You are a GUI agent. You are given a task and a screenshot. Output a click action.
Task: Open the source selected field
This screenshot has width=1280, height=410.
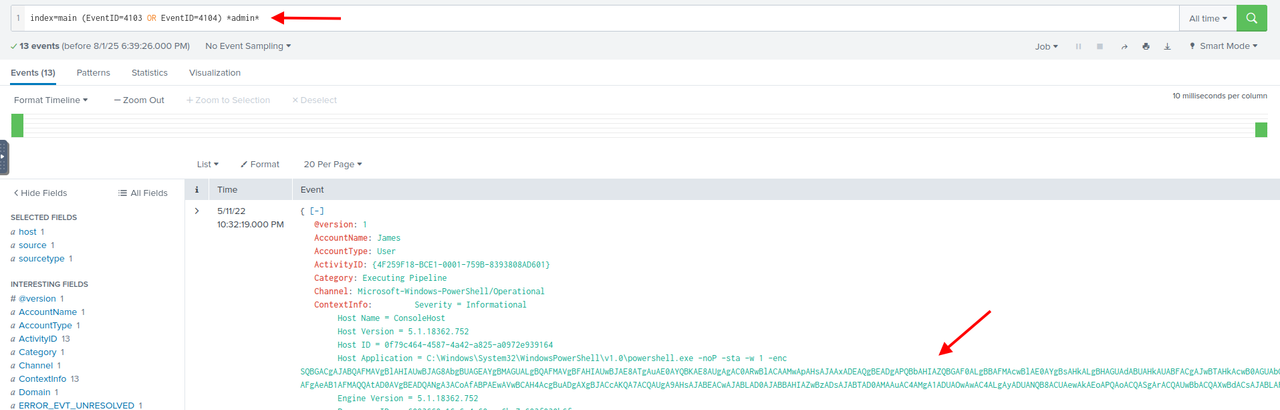click(32, 245)
